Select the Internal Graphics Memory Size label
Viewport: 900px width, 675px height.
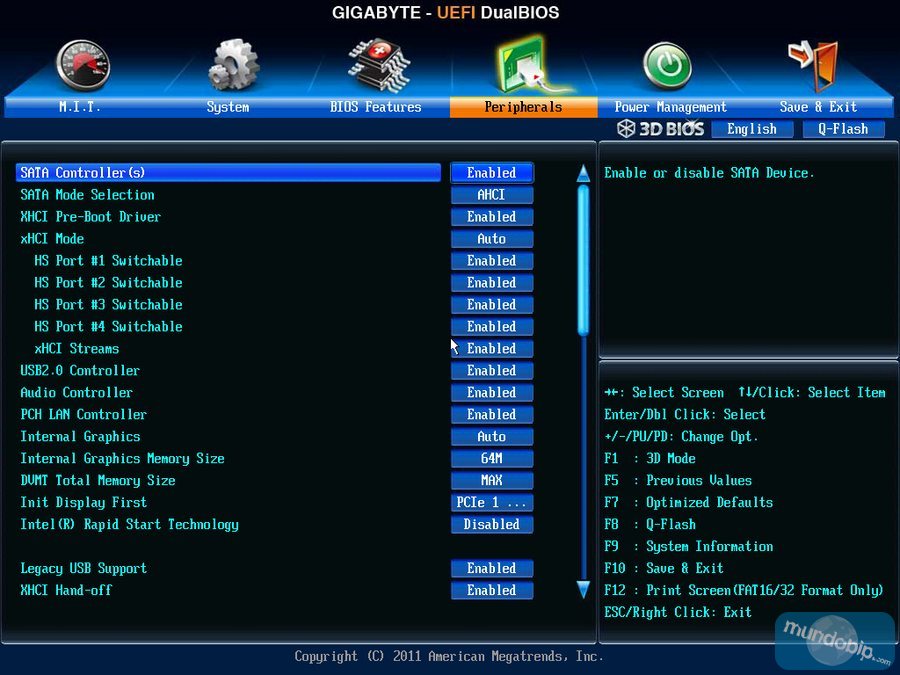point(122,459)
